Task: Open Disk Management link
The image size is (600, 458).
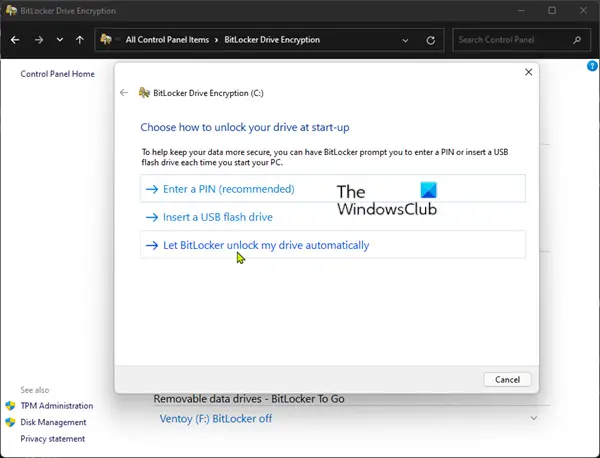Action: point(53,422)
